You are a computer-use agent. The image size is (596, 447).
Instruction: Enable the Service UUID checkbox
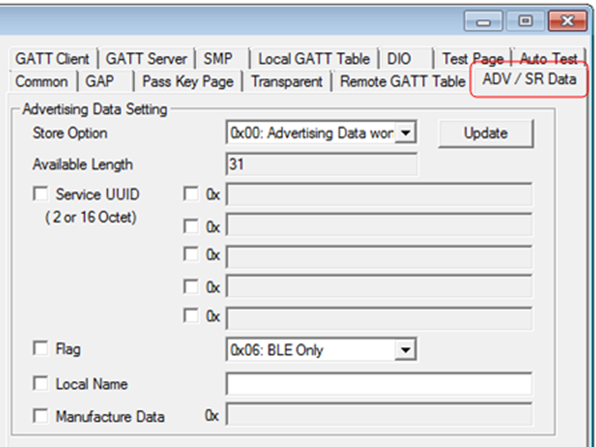pyautogui.click(x=40, y=193)
